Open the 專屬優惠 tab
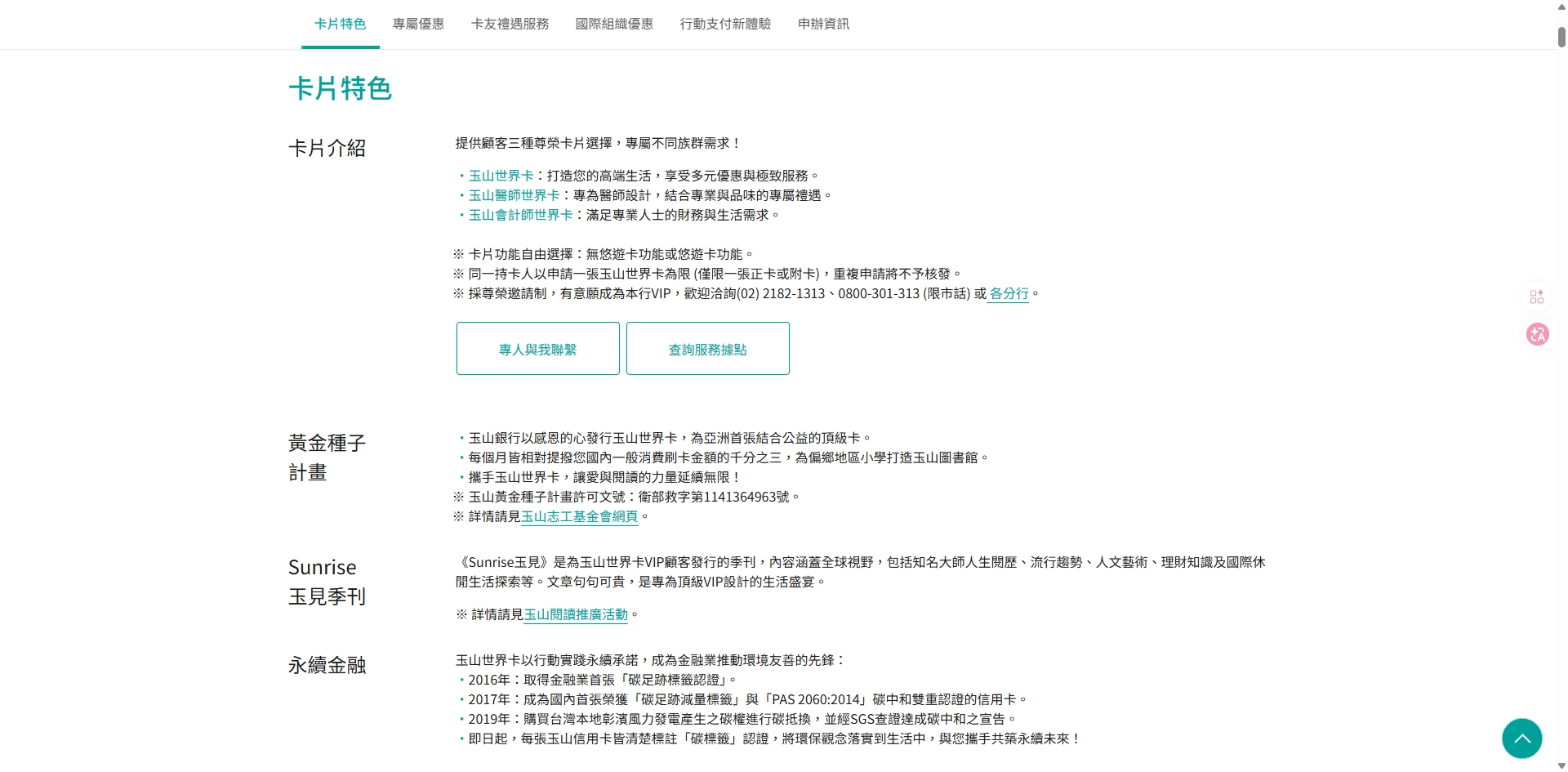 [x=418, y=25]
